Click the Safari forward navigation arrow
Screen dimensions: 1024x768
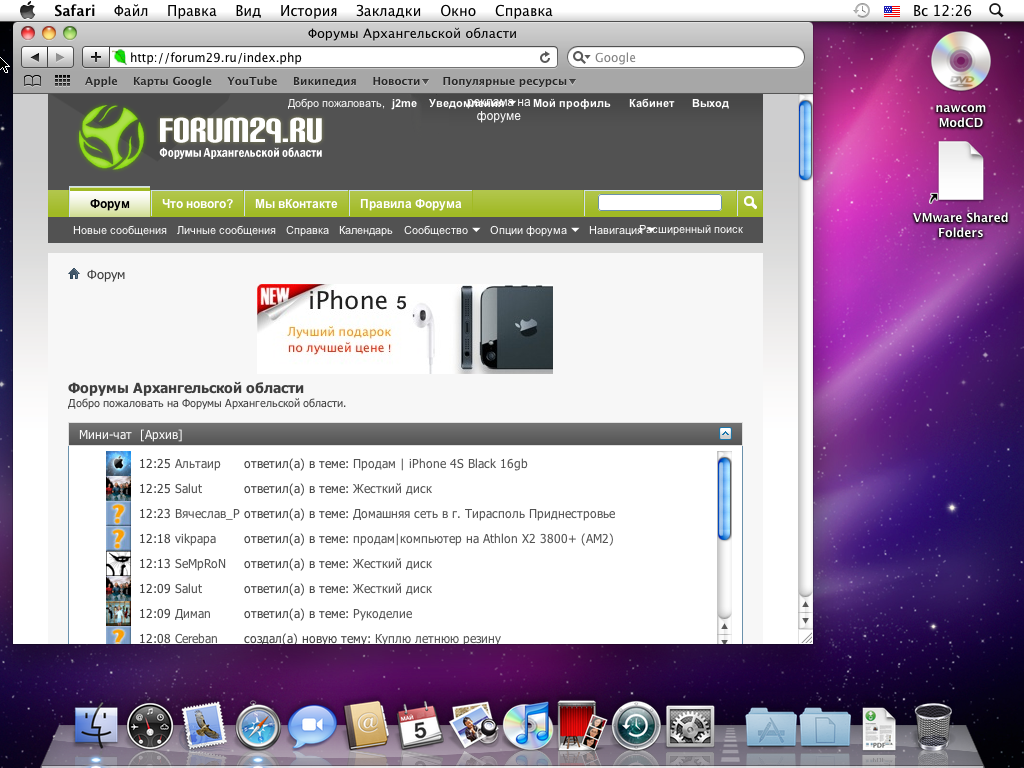(60, 57)
